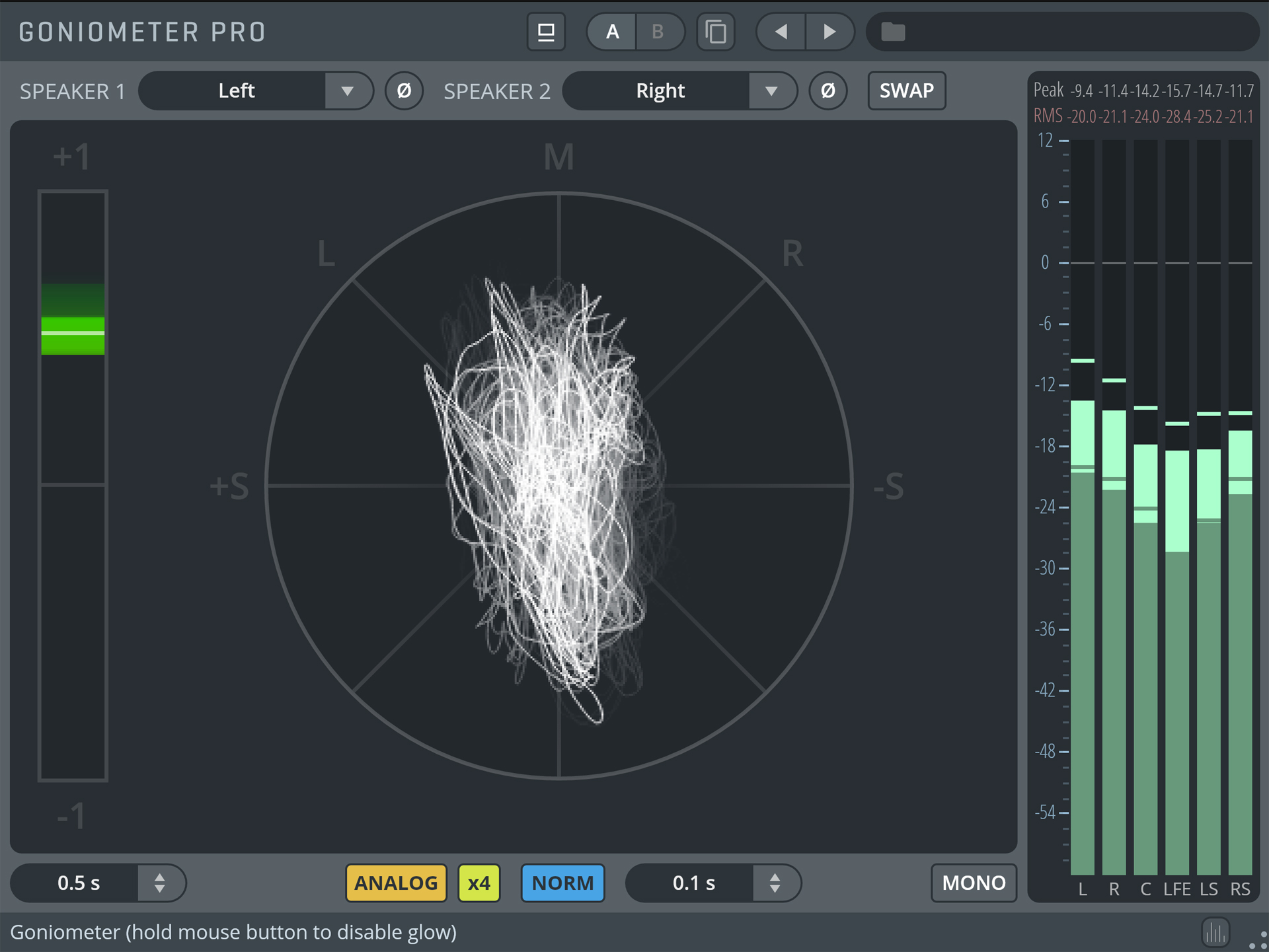Toggle the NORM normalization button
This screenshot has height=952, width=1269.
[x=562, y=883]
